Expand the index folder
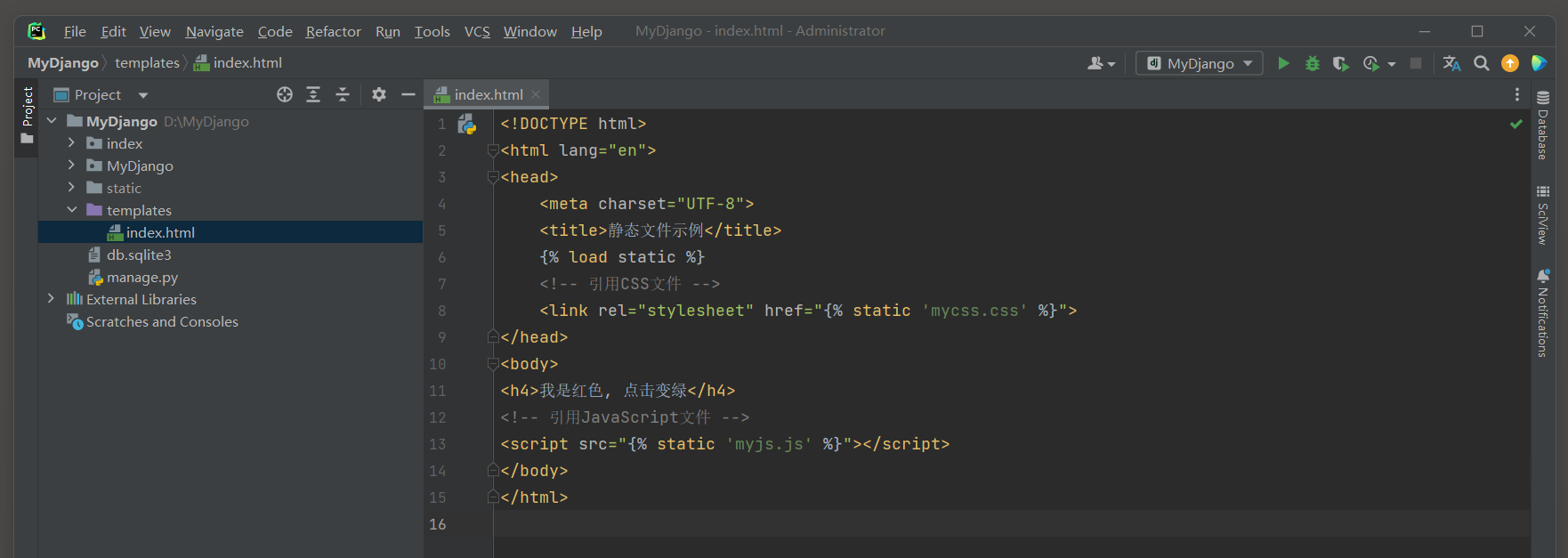Image resolution: width=1568 pixels, height=558 pixels. [71, 142]
